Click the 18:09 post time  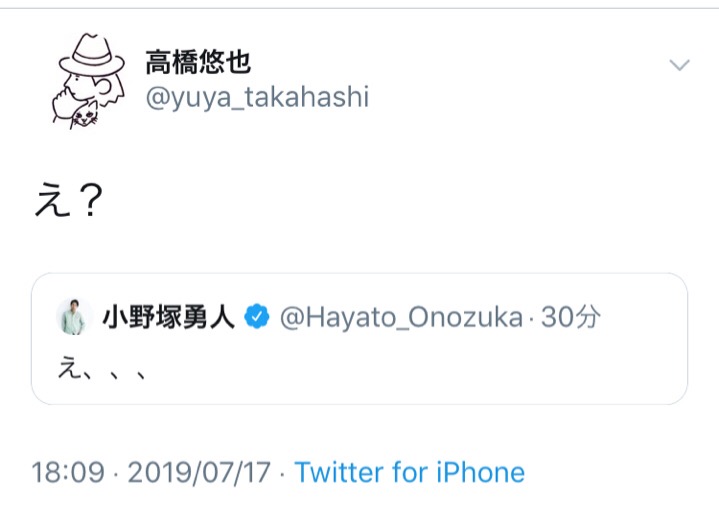[x=67, y=472]
